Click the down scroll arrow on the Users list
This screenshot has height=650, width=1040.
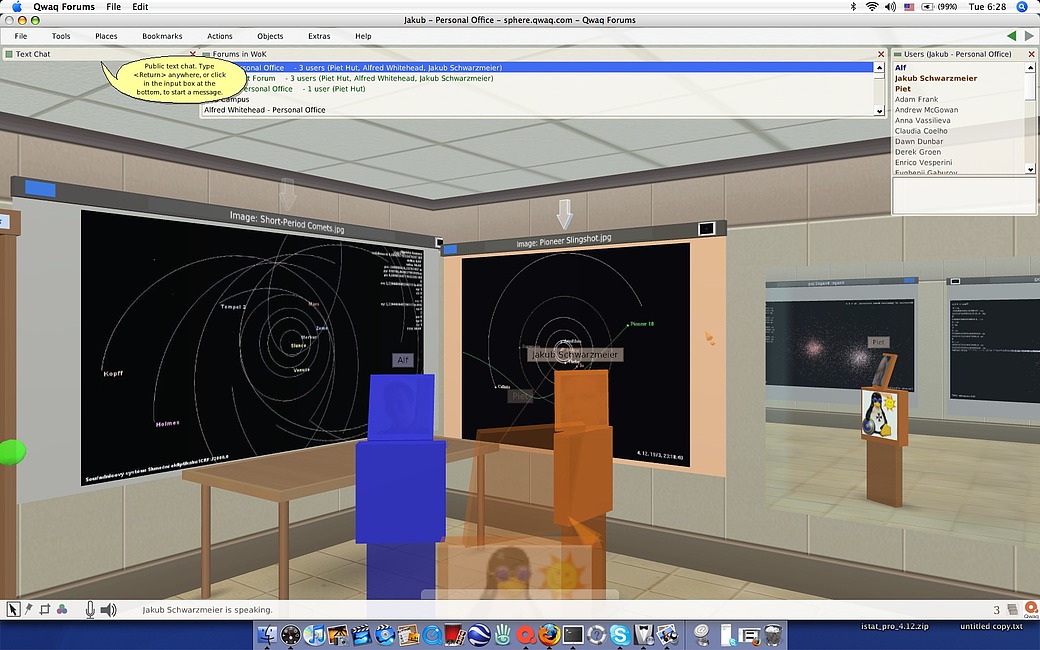click(x=1030, y=168)
